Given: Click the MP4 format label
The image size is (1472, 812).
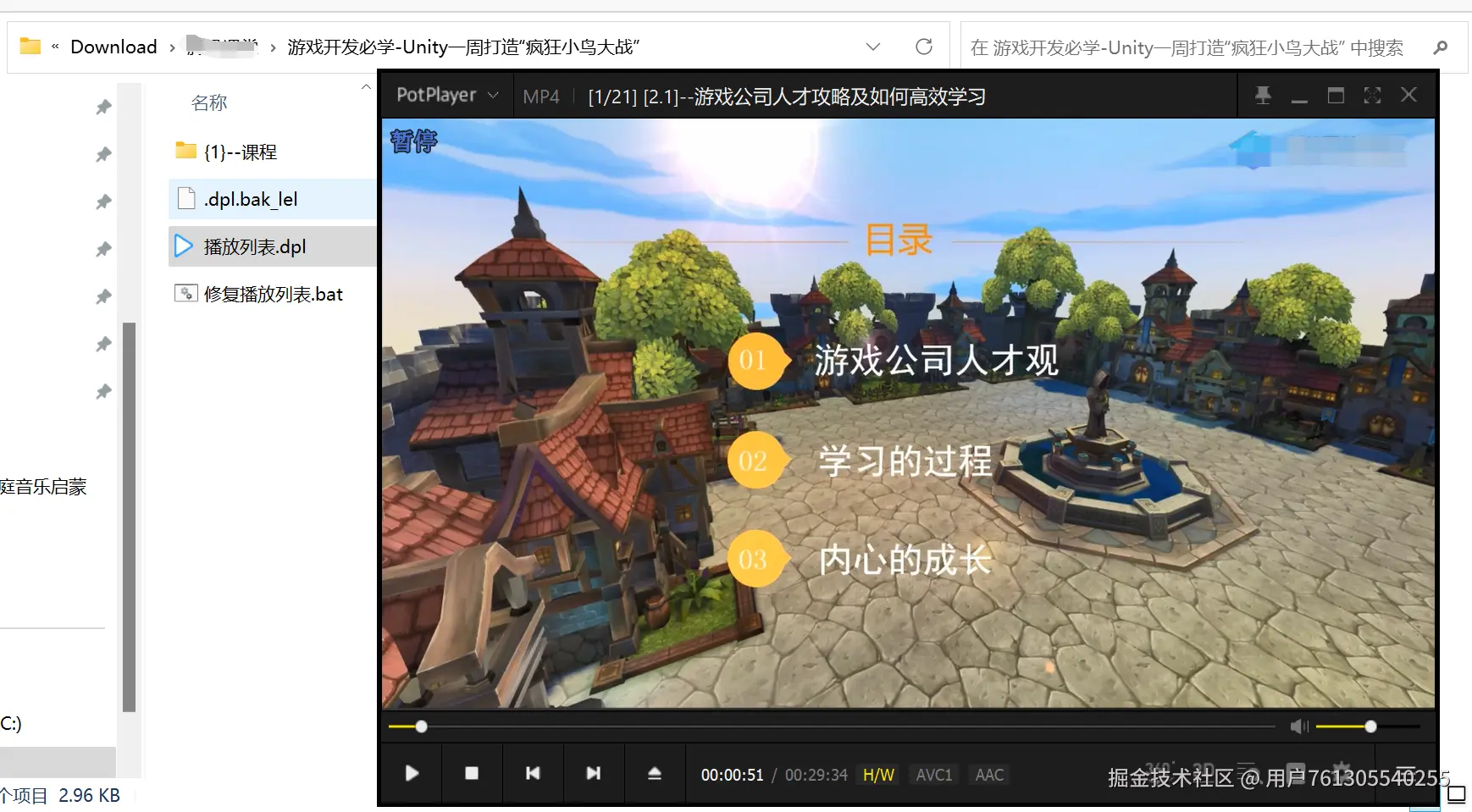Looking at the screenshot, I should click(541, 97).
